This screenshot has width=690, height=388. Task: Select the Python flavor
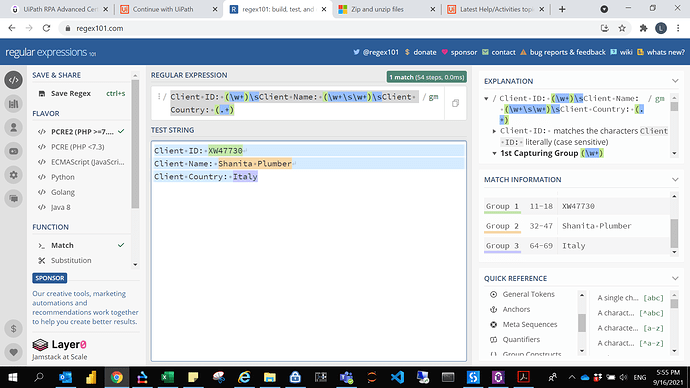pyautogui.click(x=62, y=177)
